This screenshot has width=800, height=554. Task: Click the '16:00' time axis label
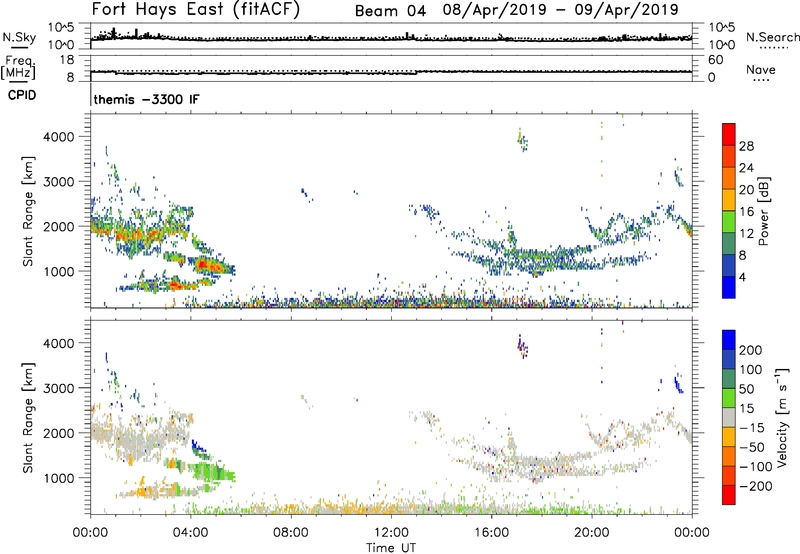click(x=491, y=533)
